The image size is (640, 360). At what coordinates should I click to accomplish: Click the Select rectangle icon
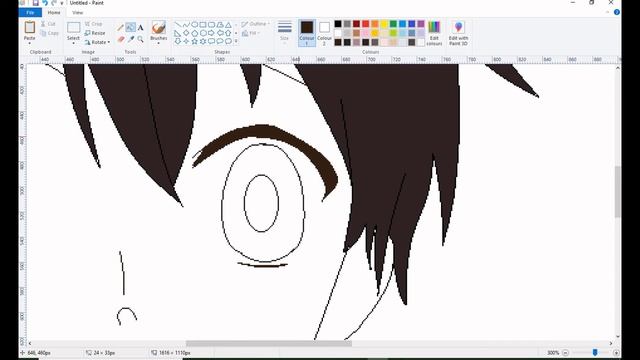pyautogui.click(x=73, y=28)
